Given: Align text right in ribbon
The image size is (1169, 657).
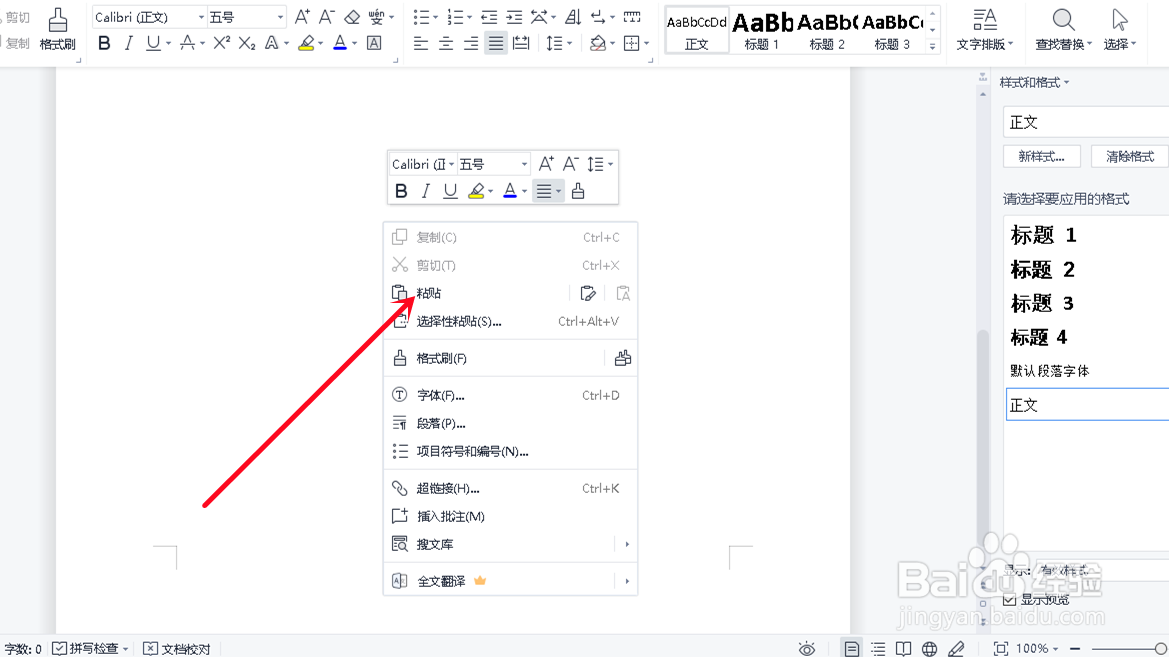Looking at the screenshot, I should point(471,43).
